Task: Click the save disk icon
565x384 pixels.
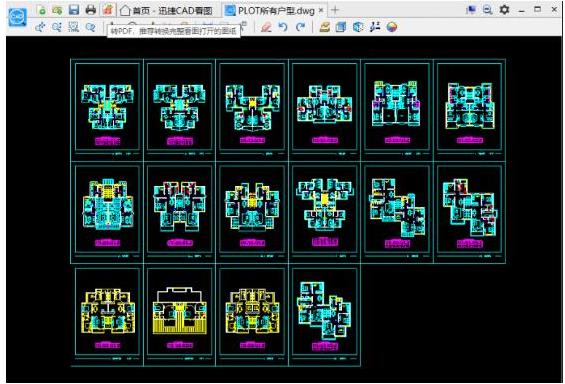Action: [x=74, y=10]
